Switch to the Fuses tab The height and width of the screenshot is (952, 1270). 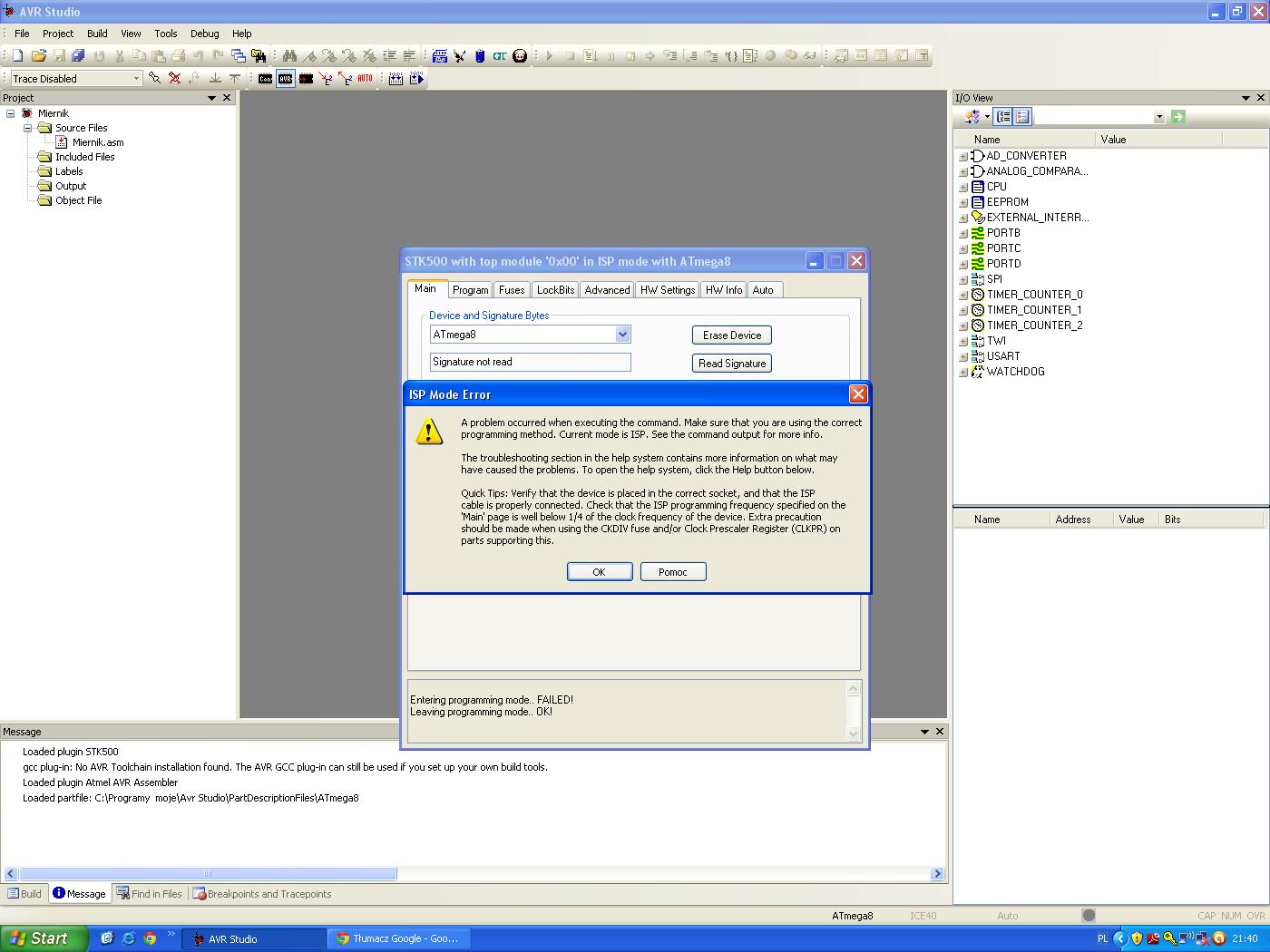click(512, 290)
